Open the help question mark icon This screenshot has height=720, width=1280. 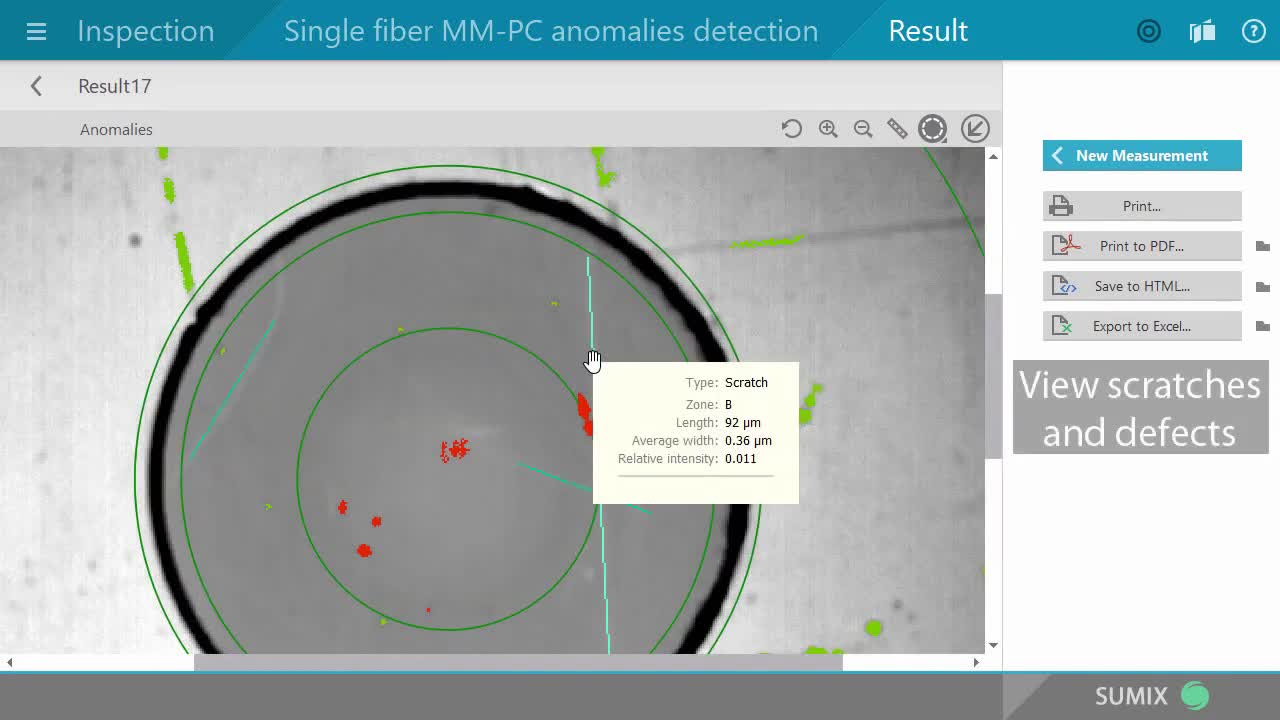pos(1254,31)
